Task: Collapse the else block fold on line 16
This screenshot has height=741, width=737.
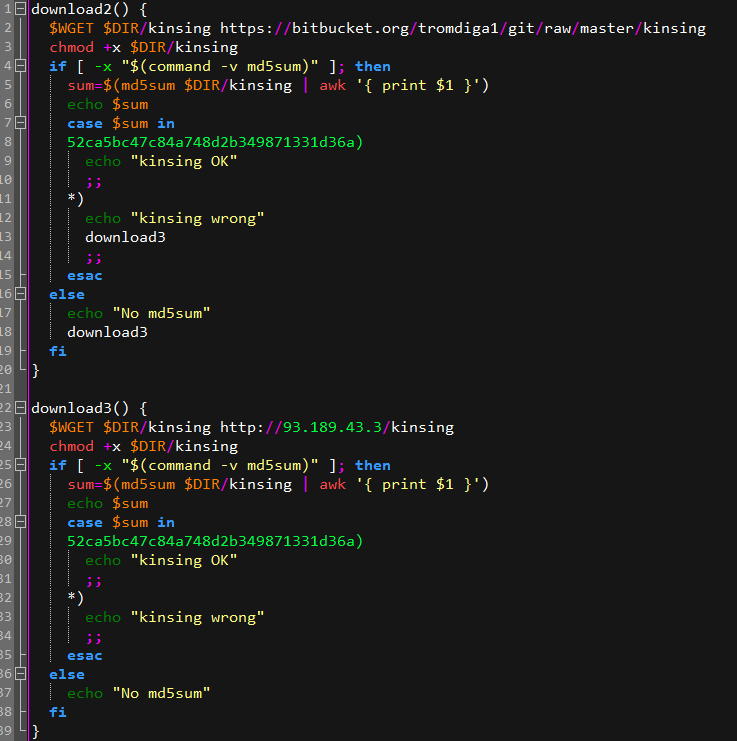Action: click(x=20, y=294)
